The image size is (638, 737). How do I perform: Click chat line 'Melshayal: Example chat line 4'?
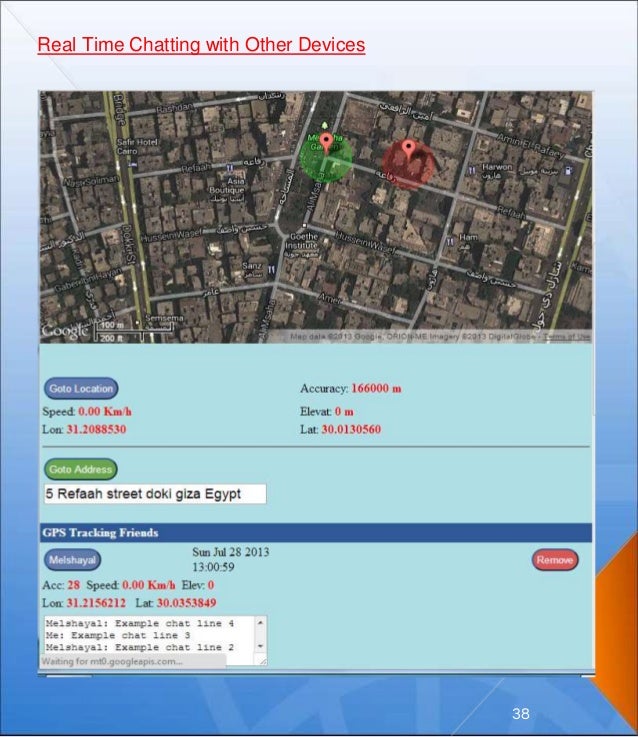coord(140,623)
